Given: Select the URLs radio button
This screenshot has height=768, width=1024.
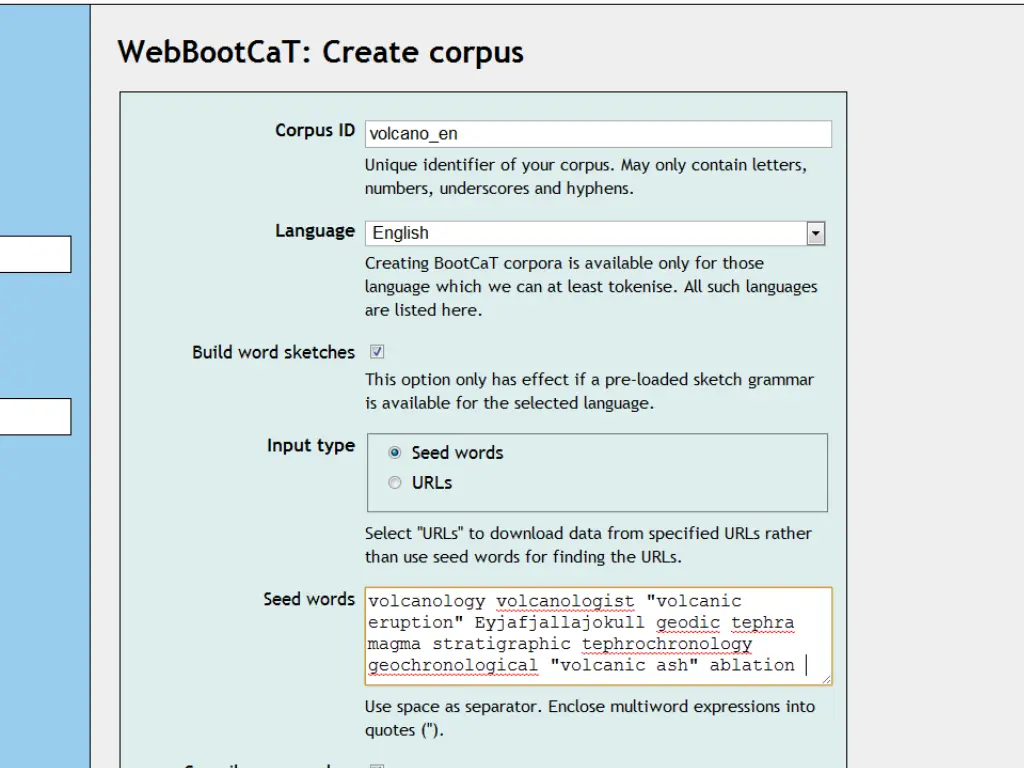Looking at the screenshot, I should (x=395, y=483).
